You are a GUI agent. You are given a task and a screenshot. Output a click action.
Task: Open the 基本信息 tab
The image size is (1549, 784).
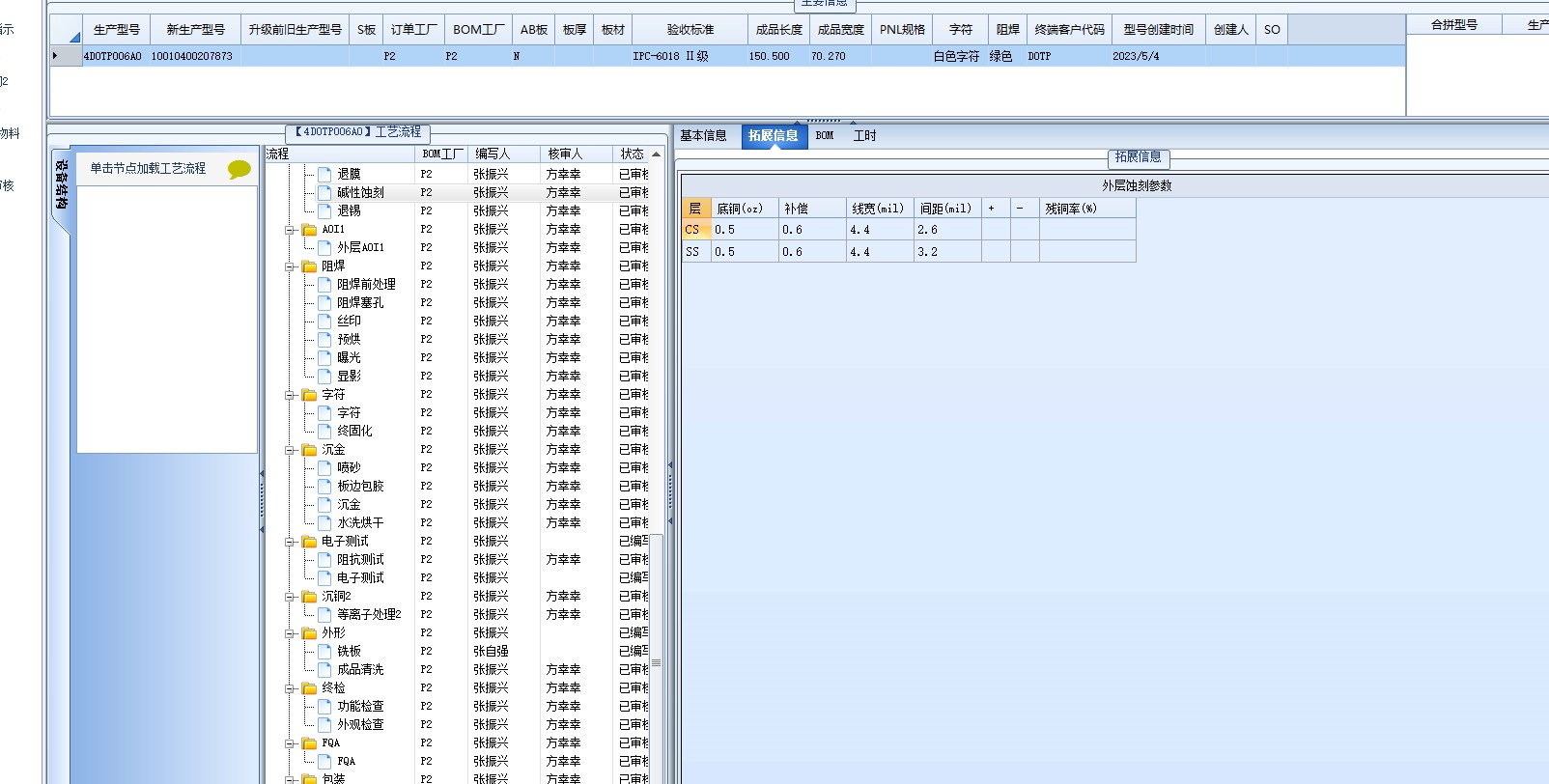[x=703, y=135]
